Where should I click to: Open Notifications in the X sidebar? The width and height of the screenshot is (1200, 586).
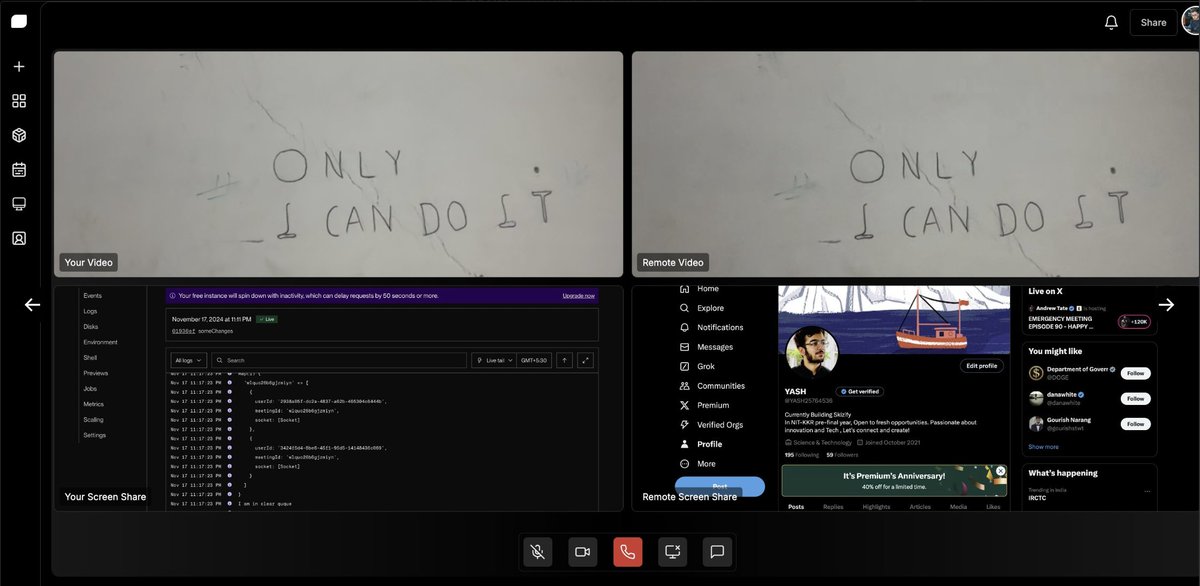(x=710, y=327)
